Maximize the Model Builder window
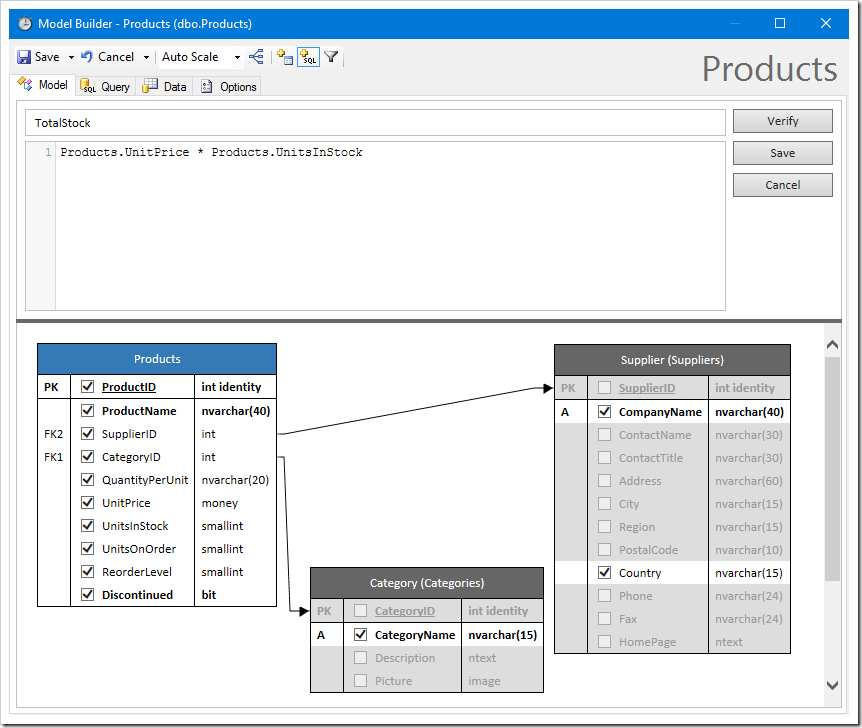 tap(780, 23)
